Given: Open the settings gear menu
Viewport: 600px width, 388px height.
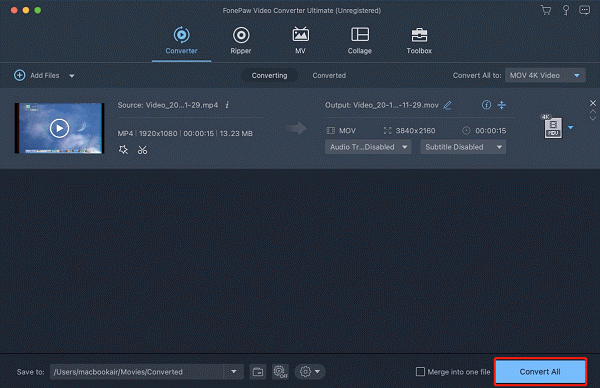Looking at the screenshot, I should tap(310, 372).
